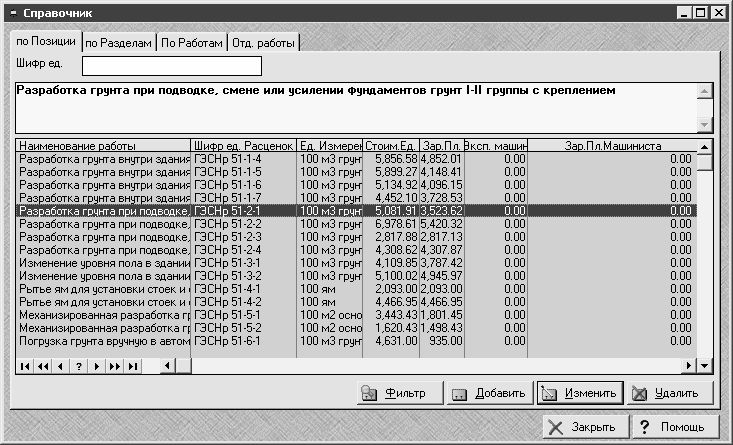
Task: Select row ГЭСНр 51-2-3
Action: click(x=356, y=237)
